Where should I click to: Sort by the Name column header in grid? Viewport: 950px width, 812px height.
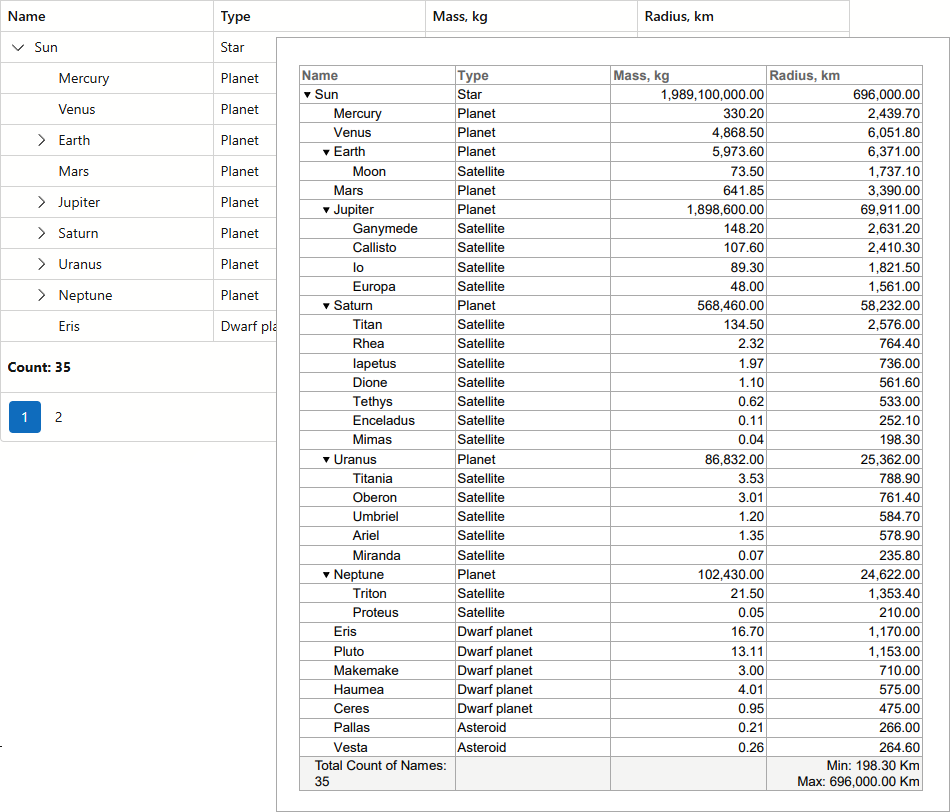[x=27, y=16]
